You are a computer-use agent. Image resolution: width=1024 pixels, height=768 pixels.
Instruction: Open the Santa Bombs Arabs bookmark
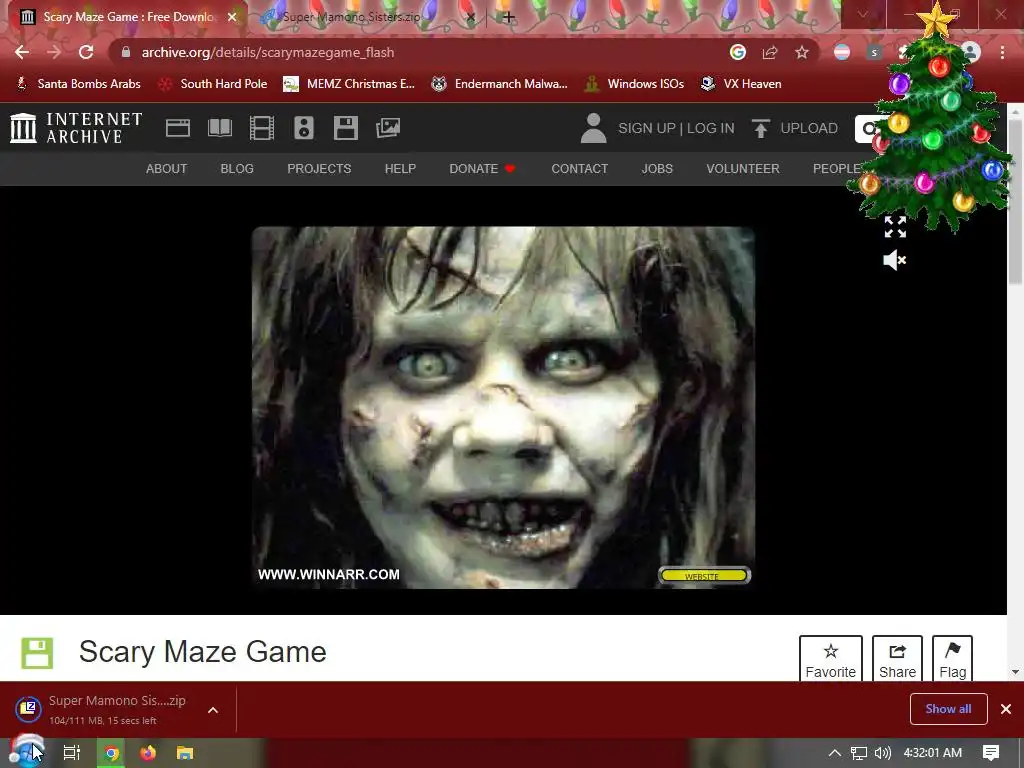point(78,84)
